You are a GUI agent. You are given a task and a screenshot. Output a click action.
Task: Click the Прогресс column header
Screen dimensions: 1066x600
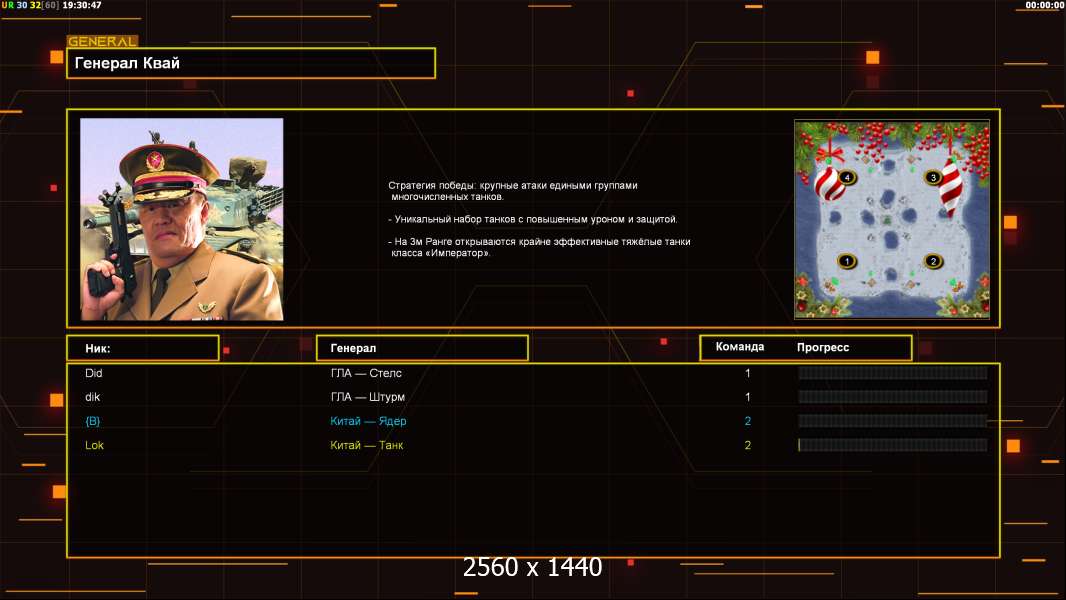[x=823, y=347]
